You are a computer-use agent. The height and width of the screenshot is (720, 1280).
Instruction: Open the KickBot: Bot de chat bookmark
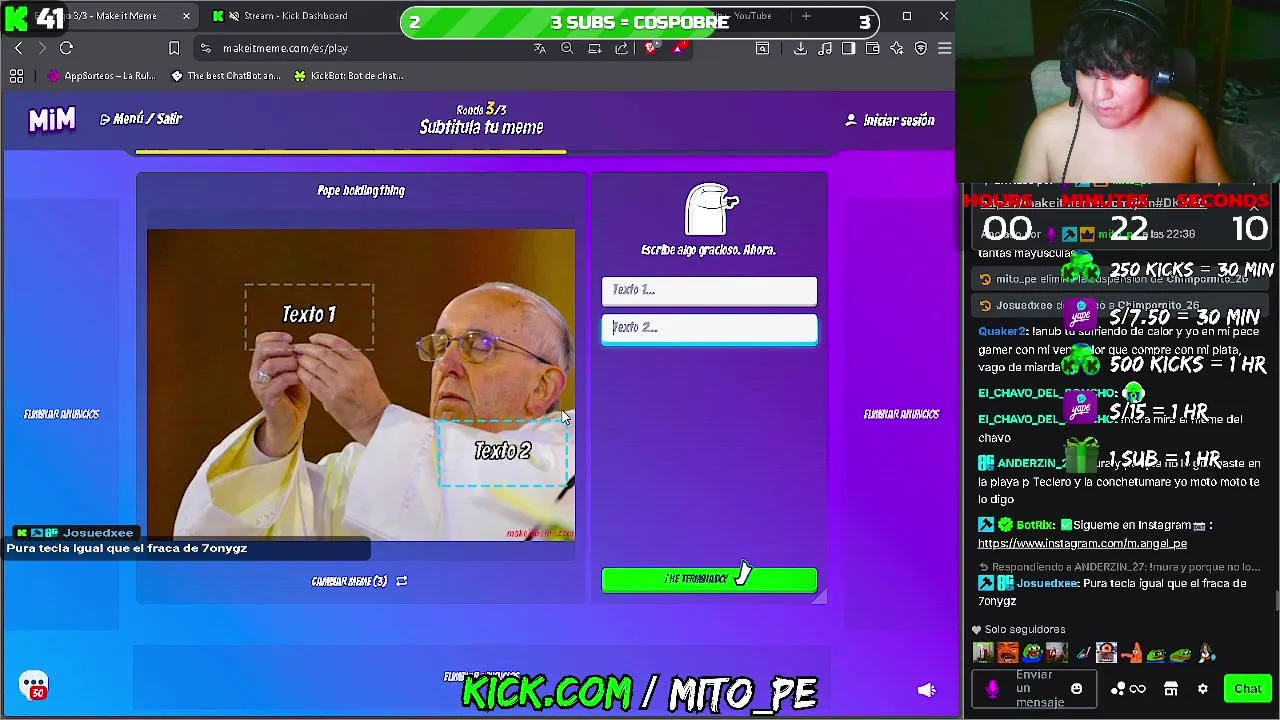tap(349, 76)
